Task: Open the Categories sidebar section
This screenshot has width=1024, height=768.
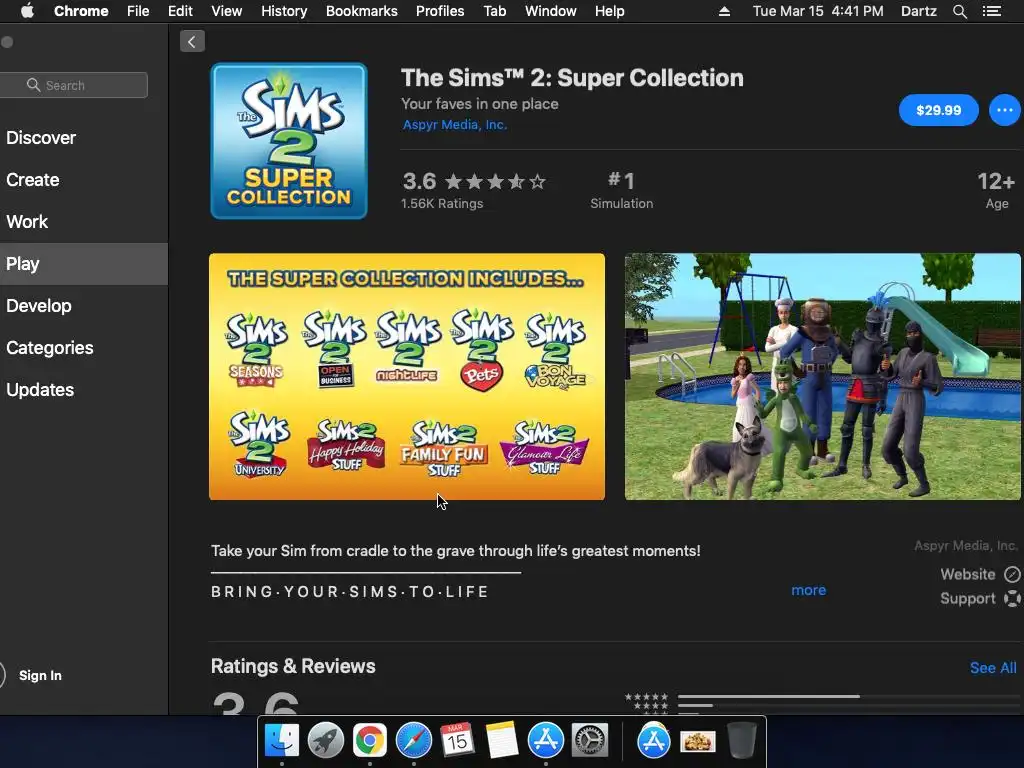Action: point(50,348)
